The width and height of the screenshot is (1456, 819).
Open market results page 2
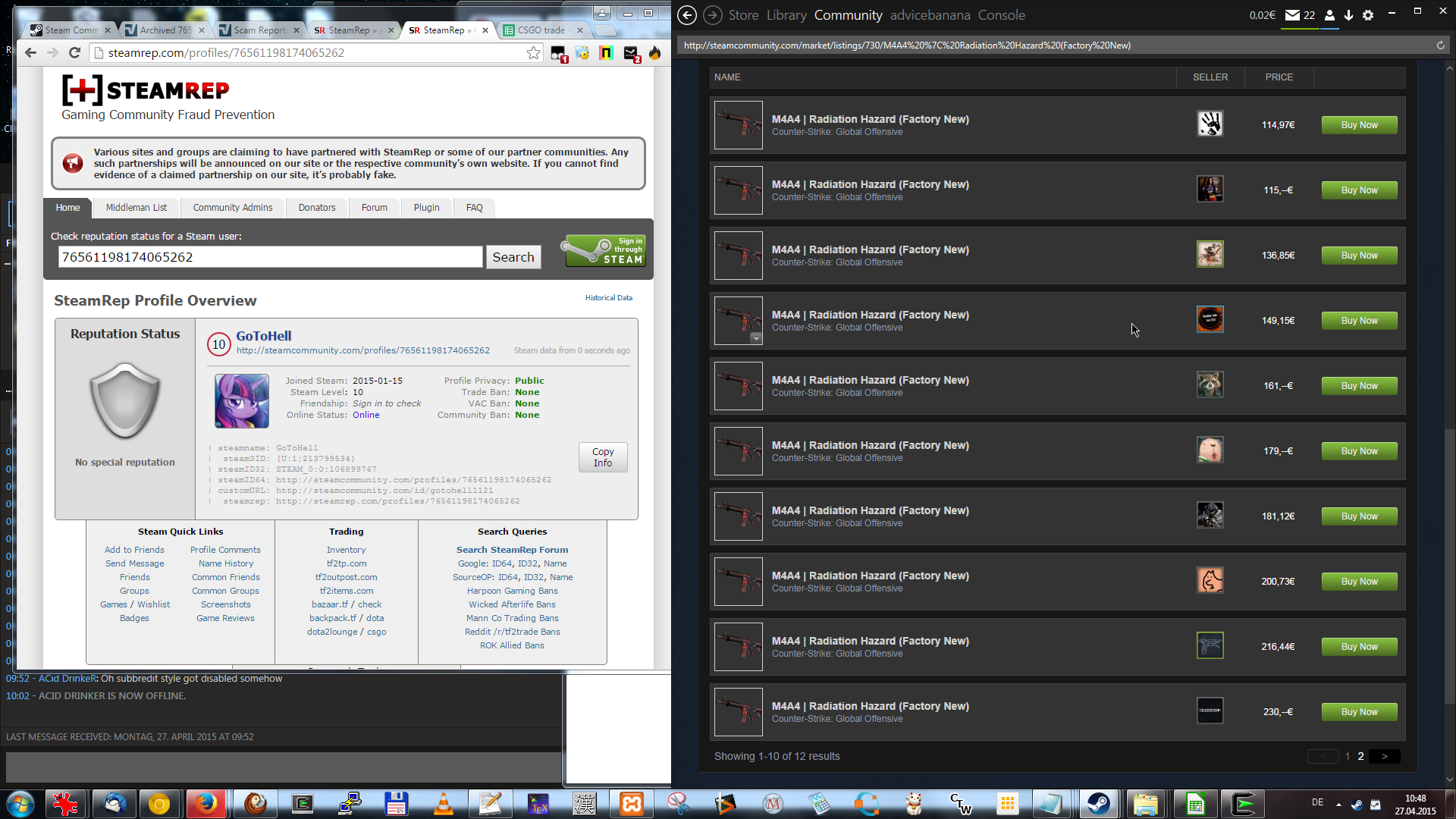click(1360, 756)
